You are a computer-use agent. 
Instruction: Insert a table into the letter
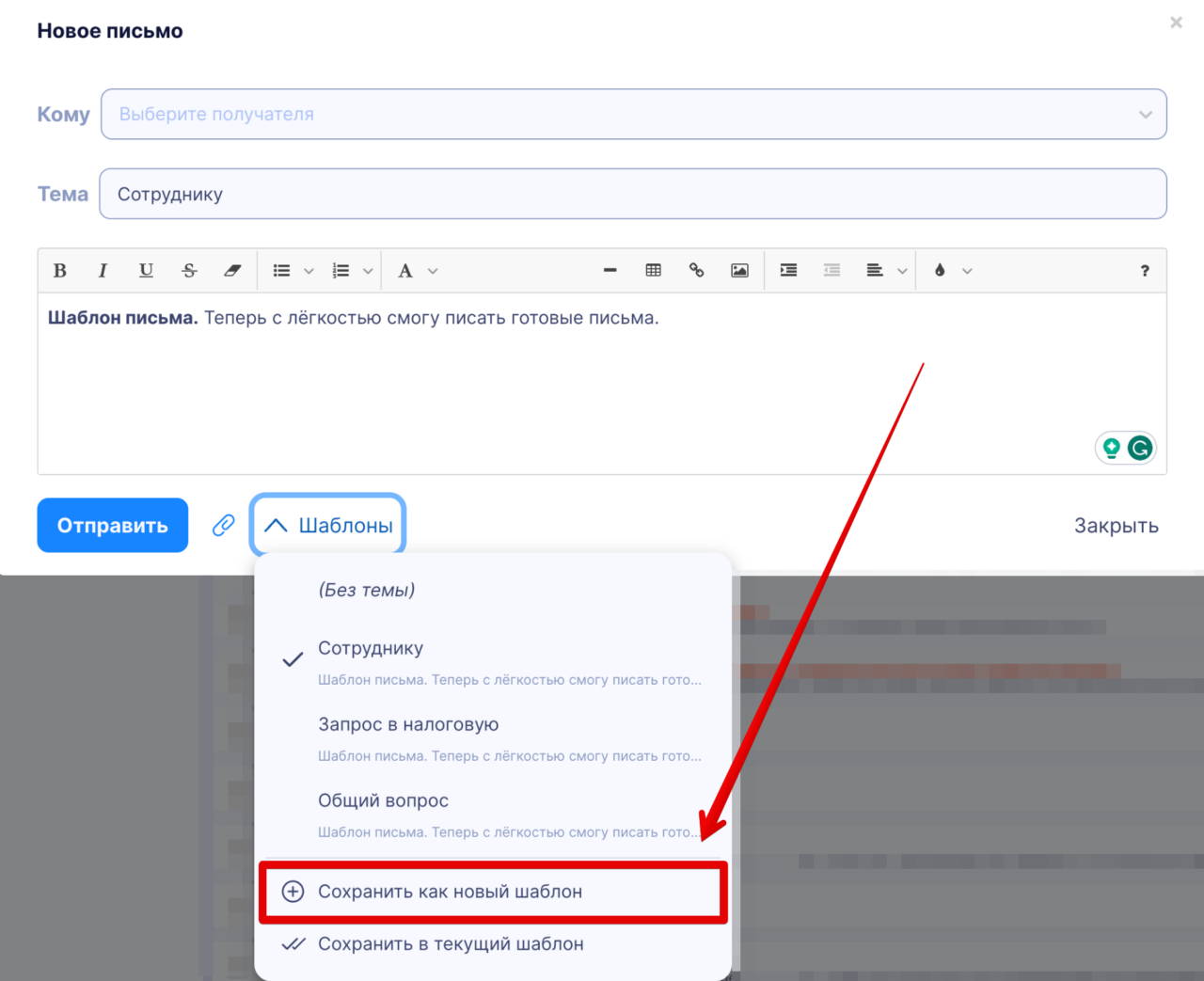[654, 271]
